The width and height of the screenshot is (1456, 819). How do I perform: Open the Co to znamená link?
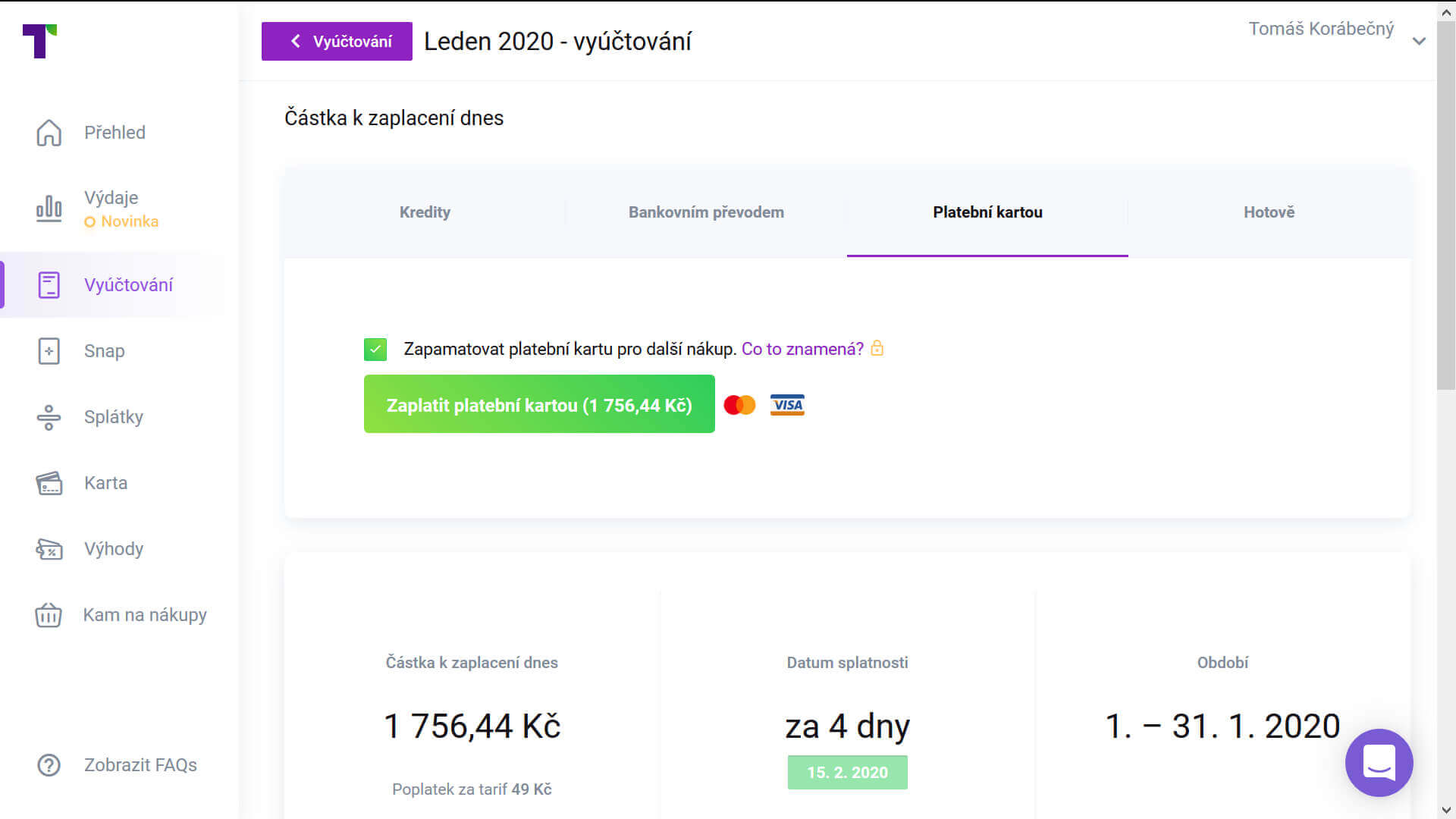pyautogui.click(x=804, y=349)
